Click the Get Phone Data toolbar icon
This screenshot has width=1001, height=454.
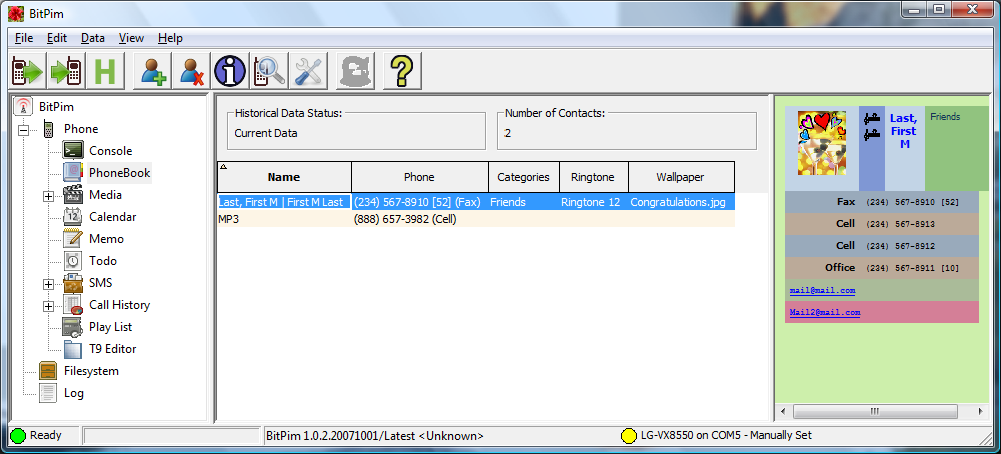pos(29,70)
